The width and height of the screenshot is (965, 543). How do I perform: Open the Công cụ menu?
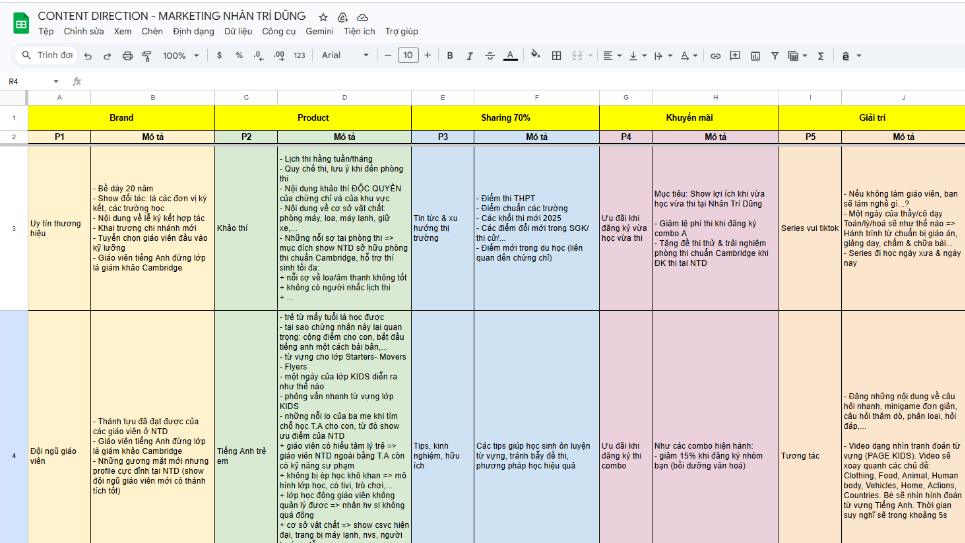click(x=279, y=31)
